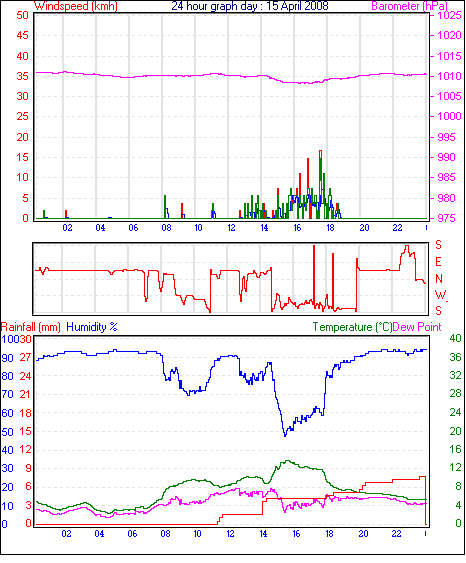Click the Windspeed (kmh) axis label
Screen dimensions: 466x563
tap(76, 6)
